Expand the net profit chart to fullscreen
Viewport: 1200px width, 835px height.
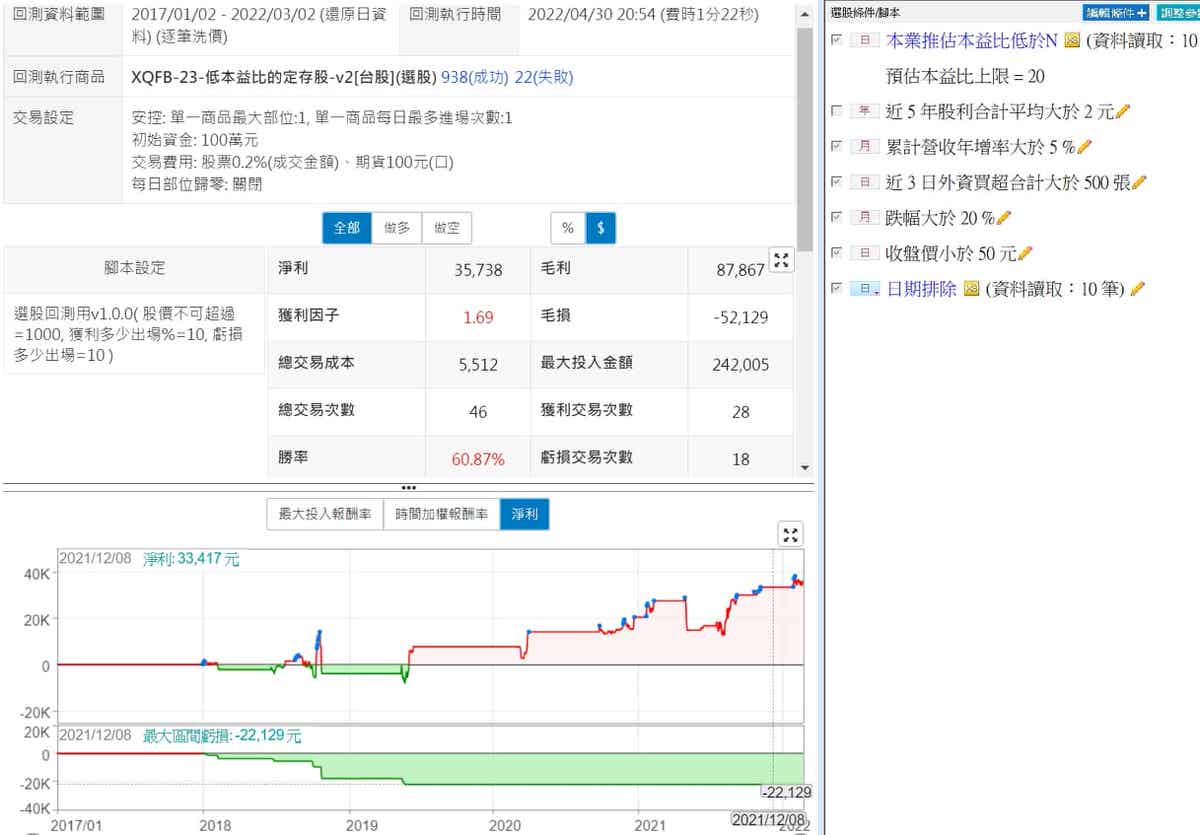pos(791,535)
